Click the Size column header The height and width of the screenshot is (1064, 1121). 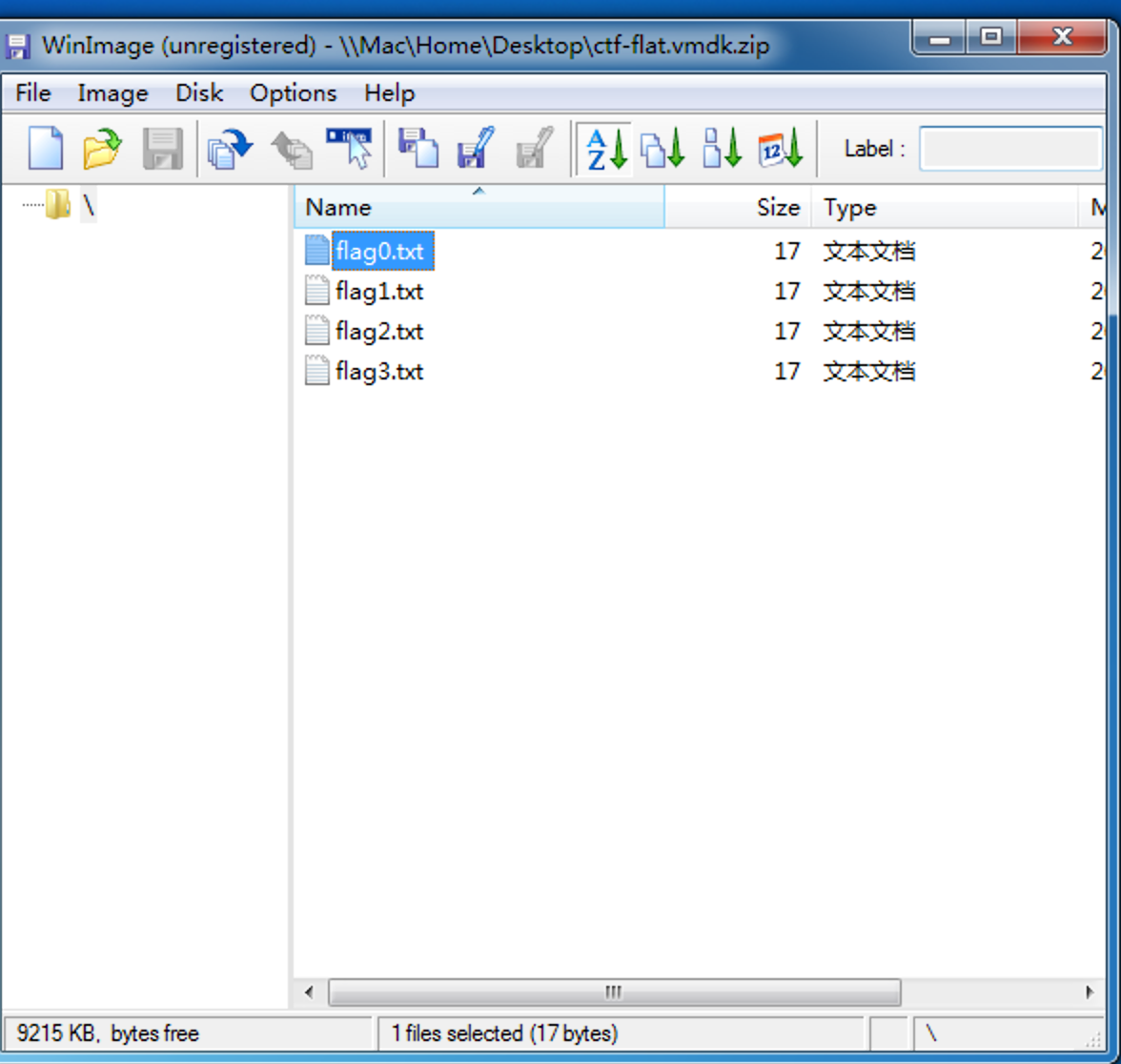coord(738,208)
